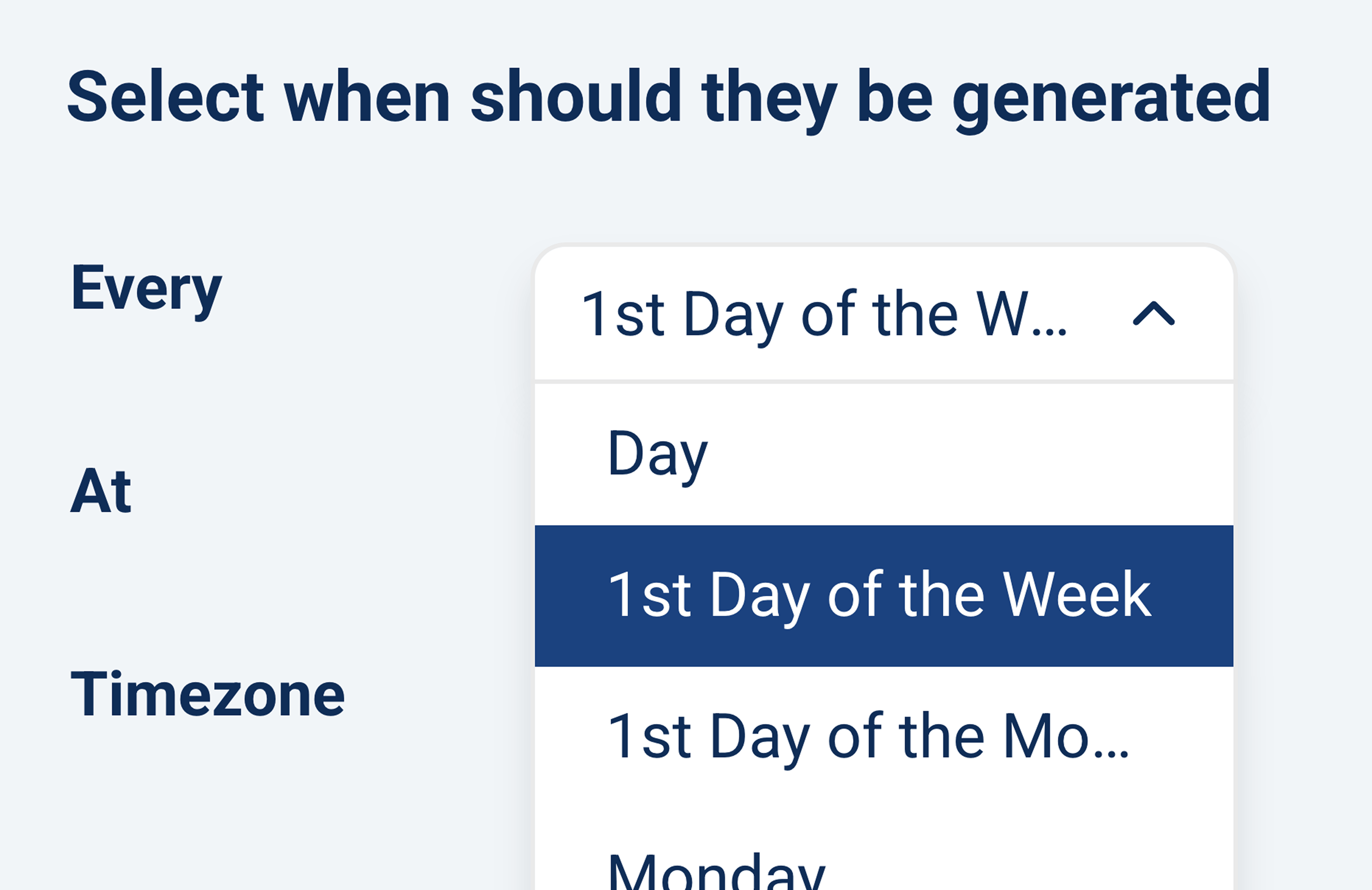Image resolution: width=1372 pixels, height=890 pixels.
Task: Click the upward chevron icon in the dropdown
Action: (x=1154, y=314)
